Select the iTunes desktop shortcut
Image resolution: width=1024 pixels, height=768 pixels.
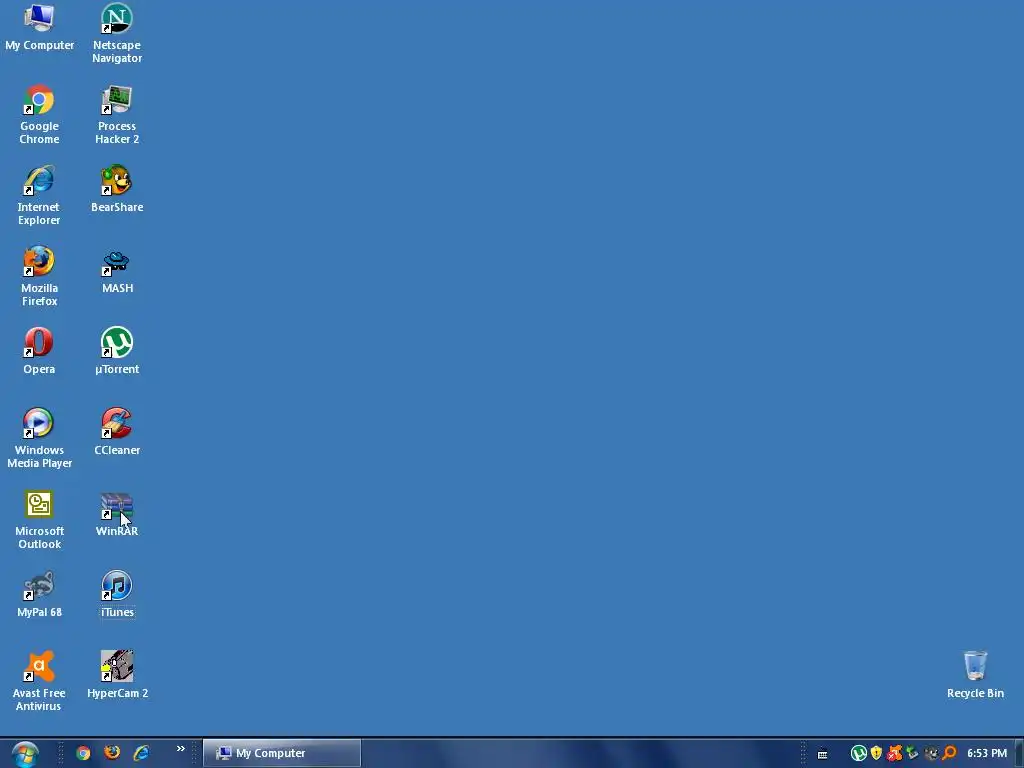click(x=117, y=594)
